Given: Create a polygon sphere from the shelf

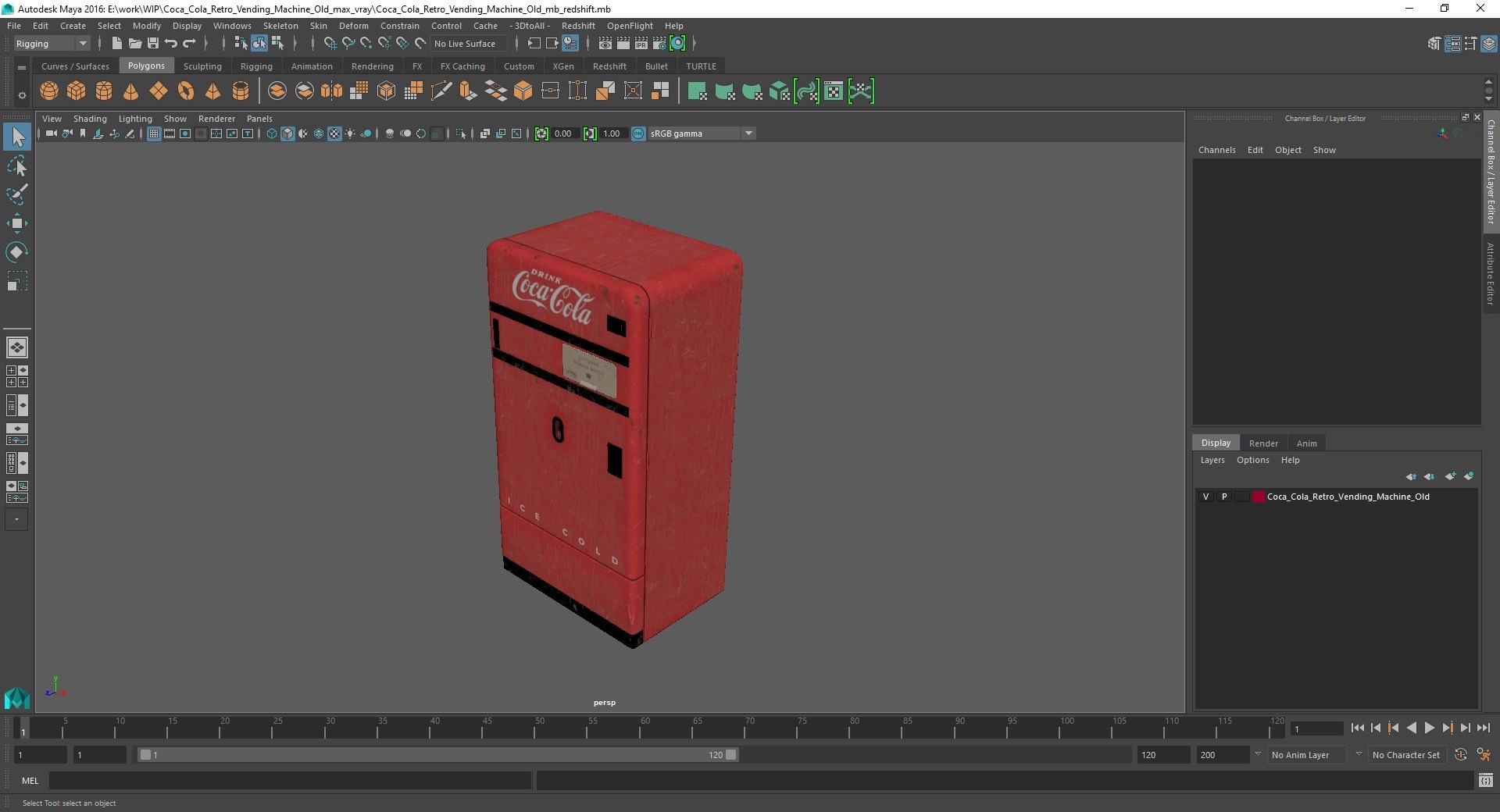Looking at the screenshot, I should click(49, 91).
